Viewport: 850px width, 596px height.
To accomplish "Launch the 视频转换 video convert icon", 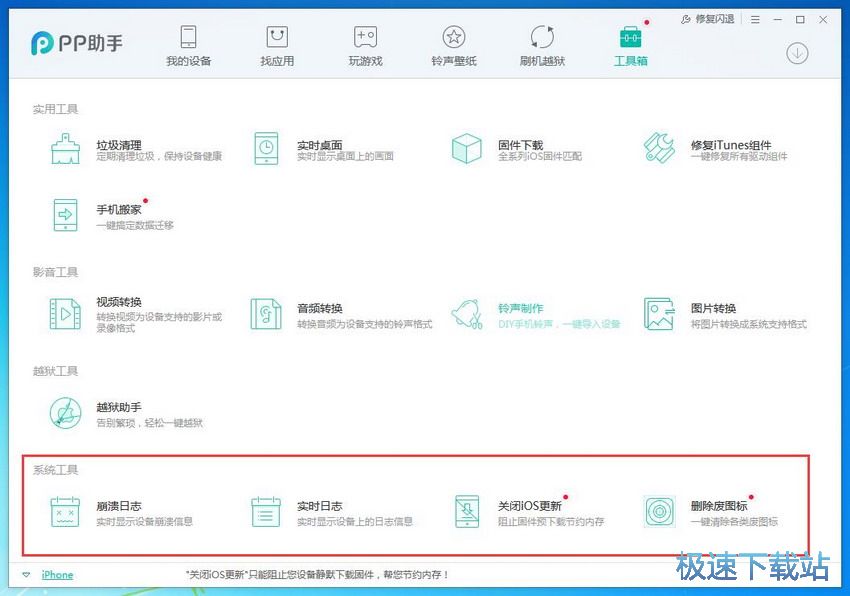I will click(65, 313).
